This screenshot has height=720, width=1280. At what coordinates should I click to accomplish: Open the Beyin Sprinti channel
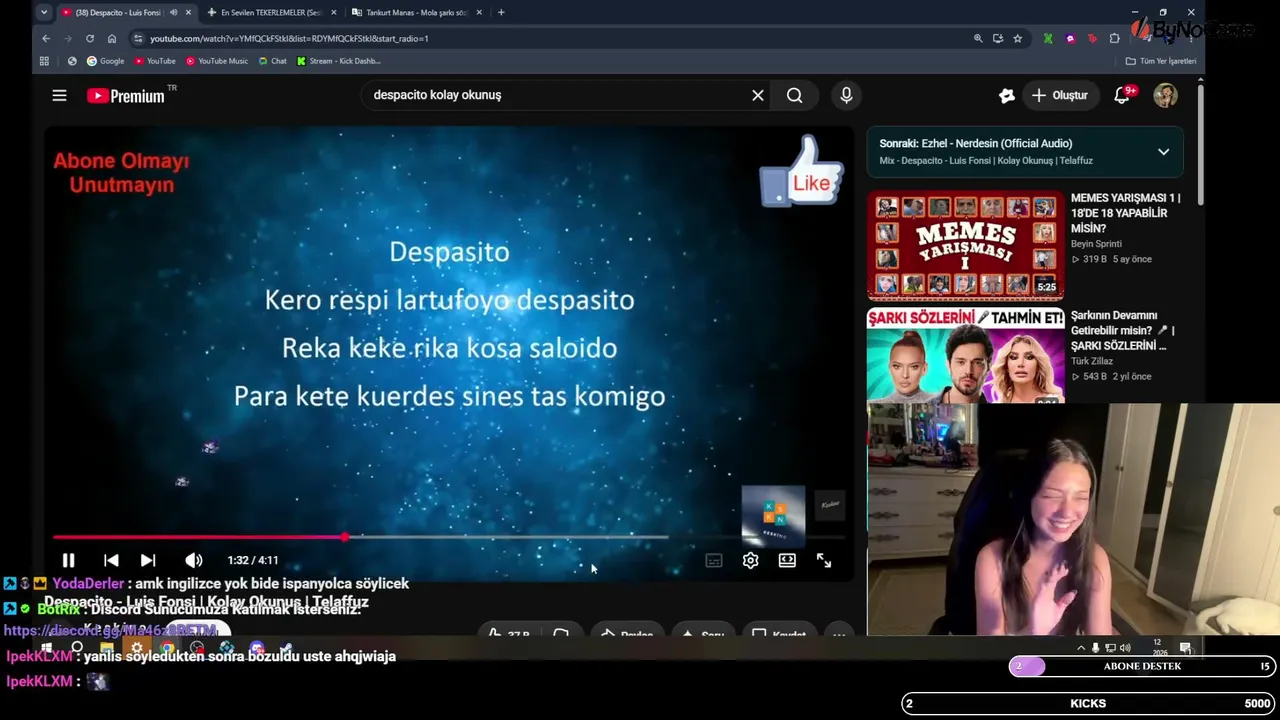tap(1097, 244)
